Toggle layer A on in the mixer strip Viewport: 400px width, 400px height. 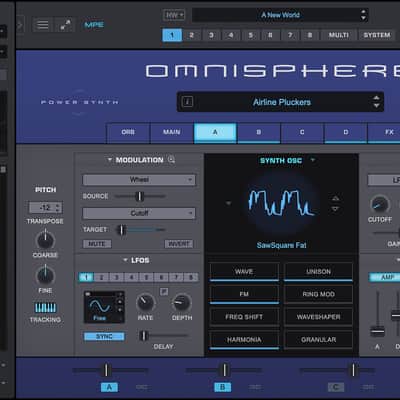click(109, 387)
